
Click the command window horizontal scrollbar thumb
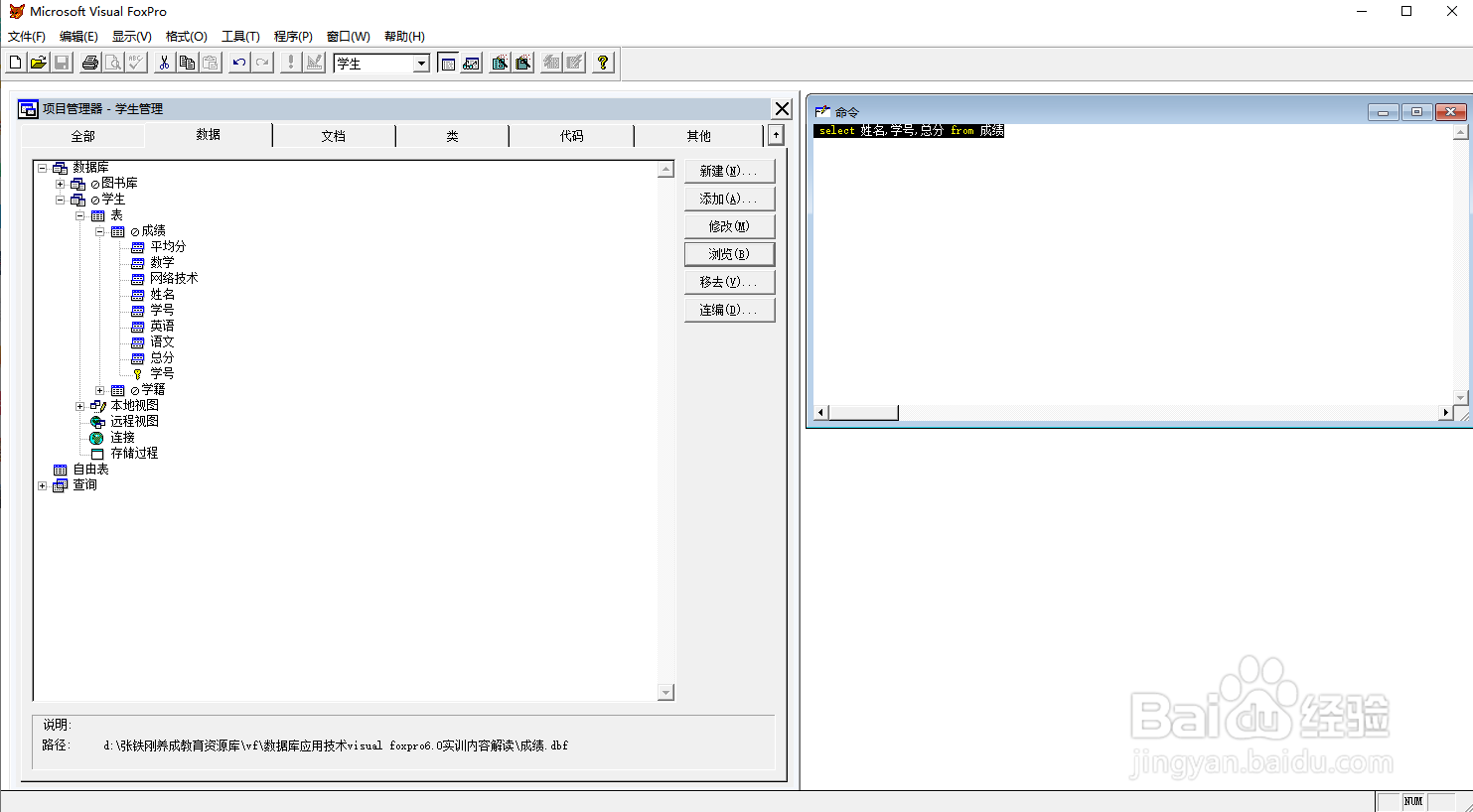tap(863, 413)
